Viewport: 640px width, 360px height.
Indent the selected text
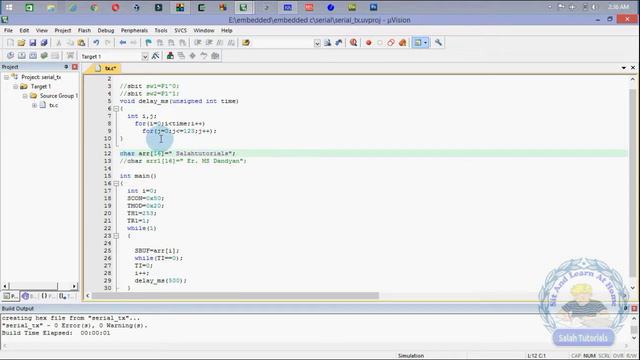pyautogui.click(x=198, y=43)
